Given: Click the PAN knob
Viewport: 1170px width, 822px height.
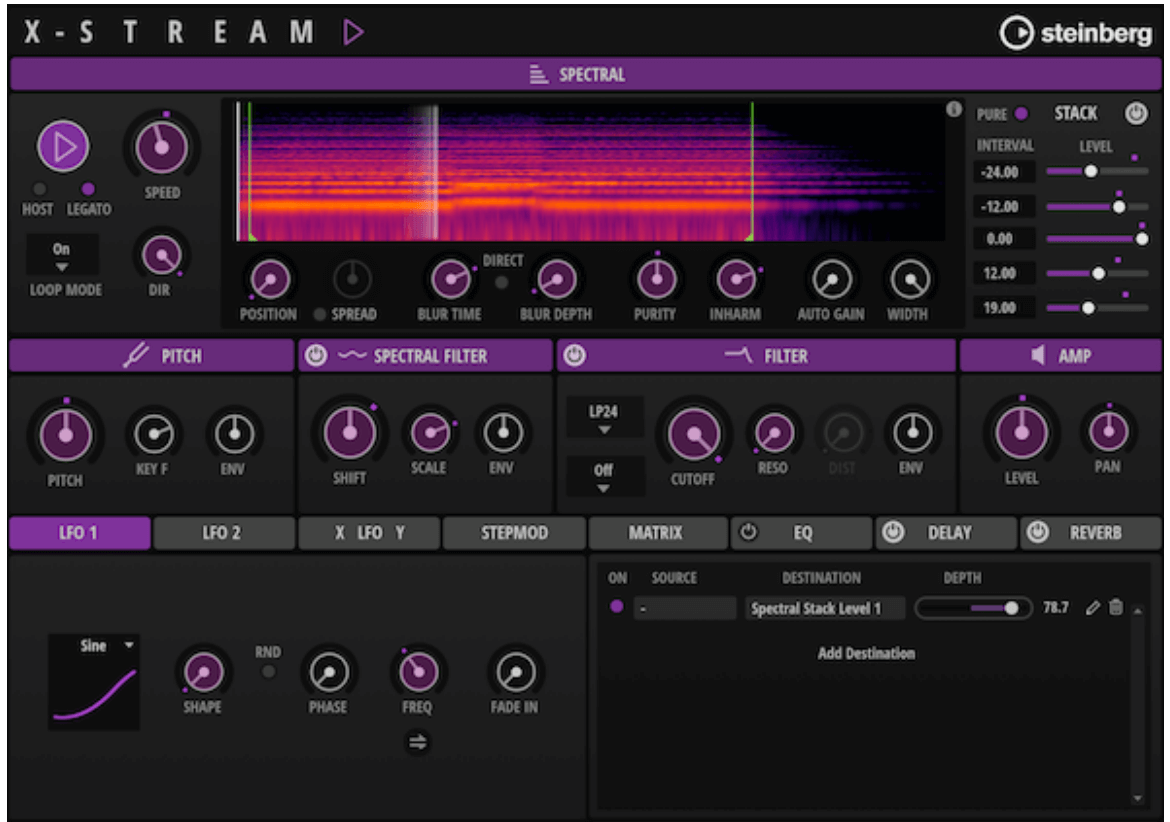Looking at the screenshot, I should (1108, 430).
